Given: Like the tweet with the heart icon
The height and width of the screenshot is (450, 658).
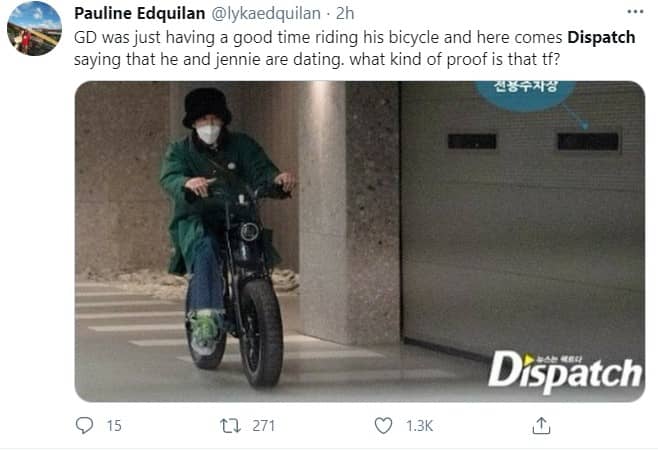Looking at the screenshot, I should (383, 426).
